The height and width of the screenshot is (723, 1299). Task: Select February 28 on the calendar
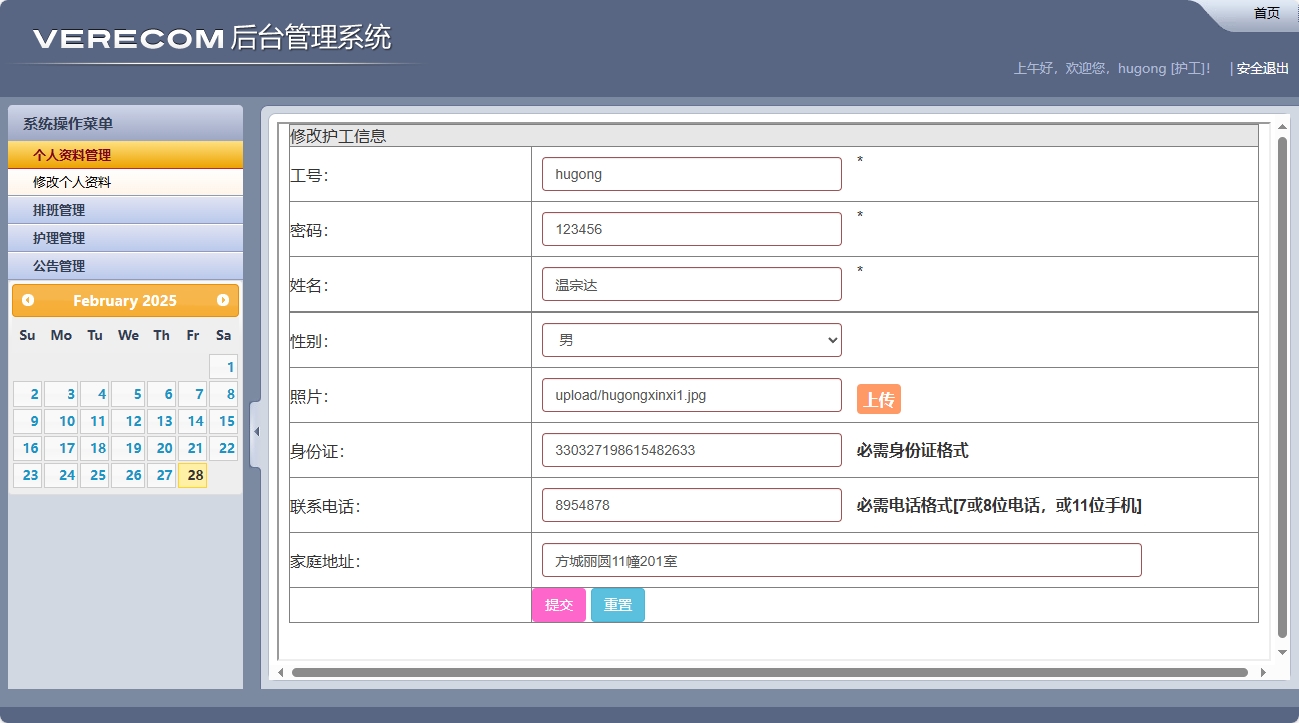193,475
